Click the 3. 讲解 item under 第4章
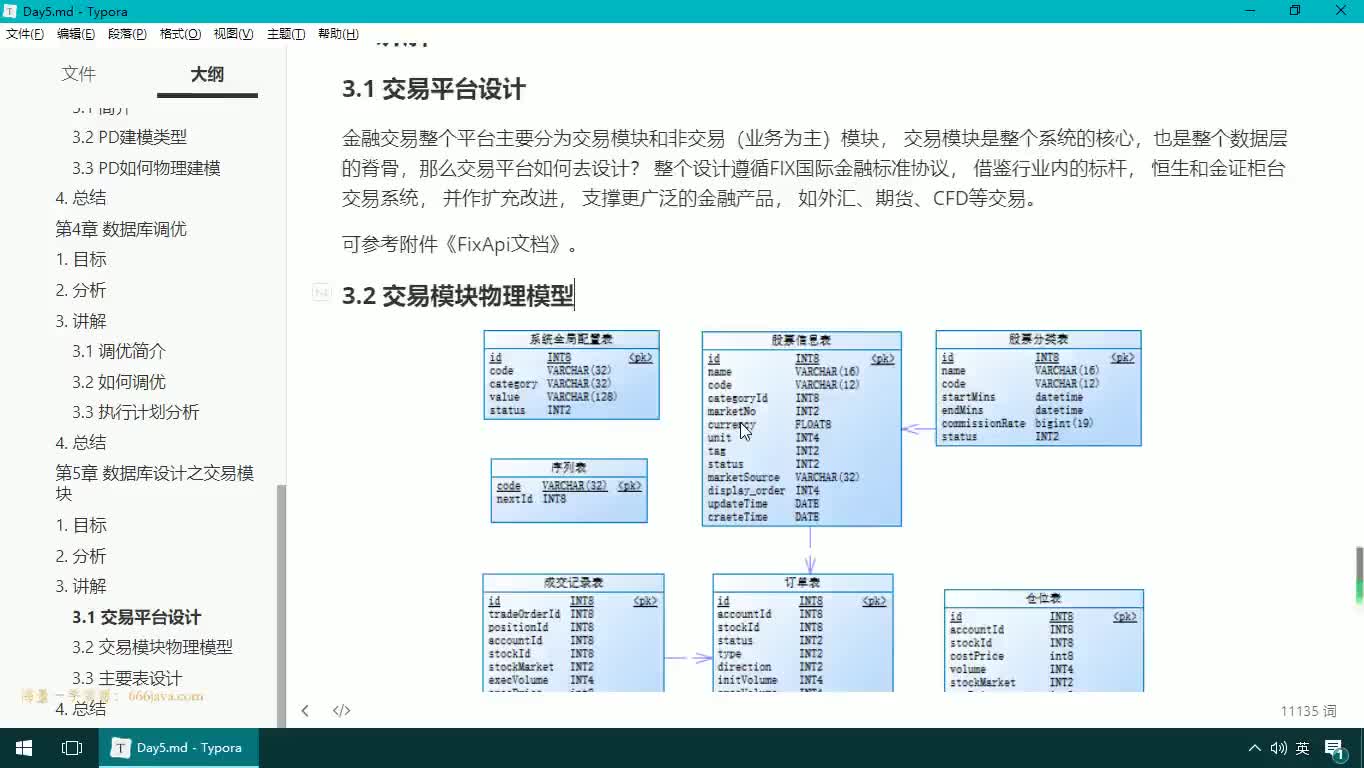The width and height of the screenshot is (1364, 768). point(81,321)
